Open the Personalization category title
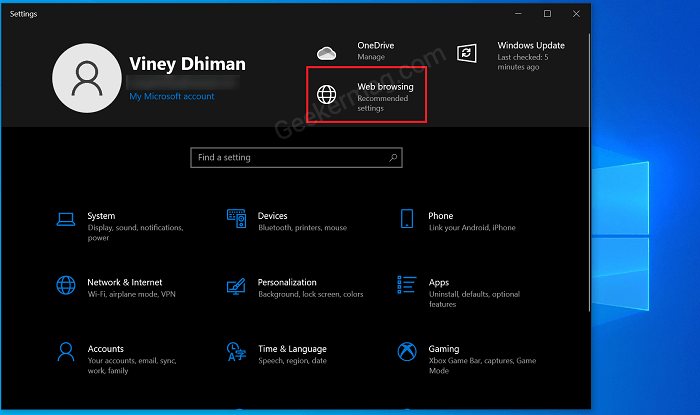This screenshot has height=415, width=700. (x=287, y=282)
